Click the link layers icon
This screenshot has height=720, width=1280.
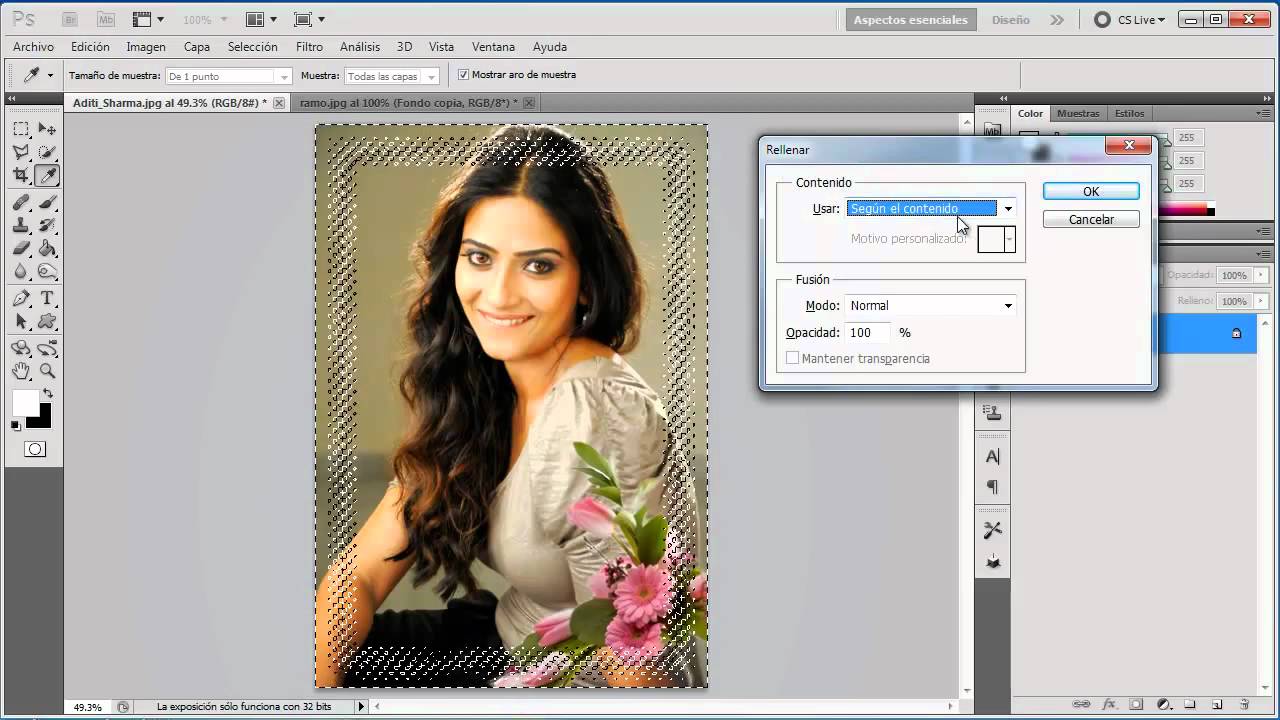pyautogui.click(x=1081, y=704)
